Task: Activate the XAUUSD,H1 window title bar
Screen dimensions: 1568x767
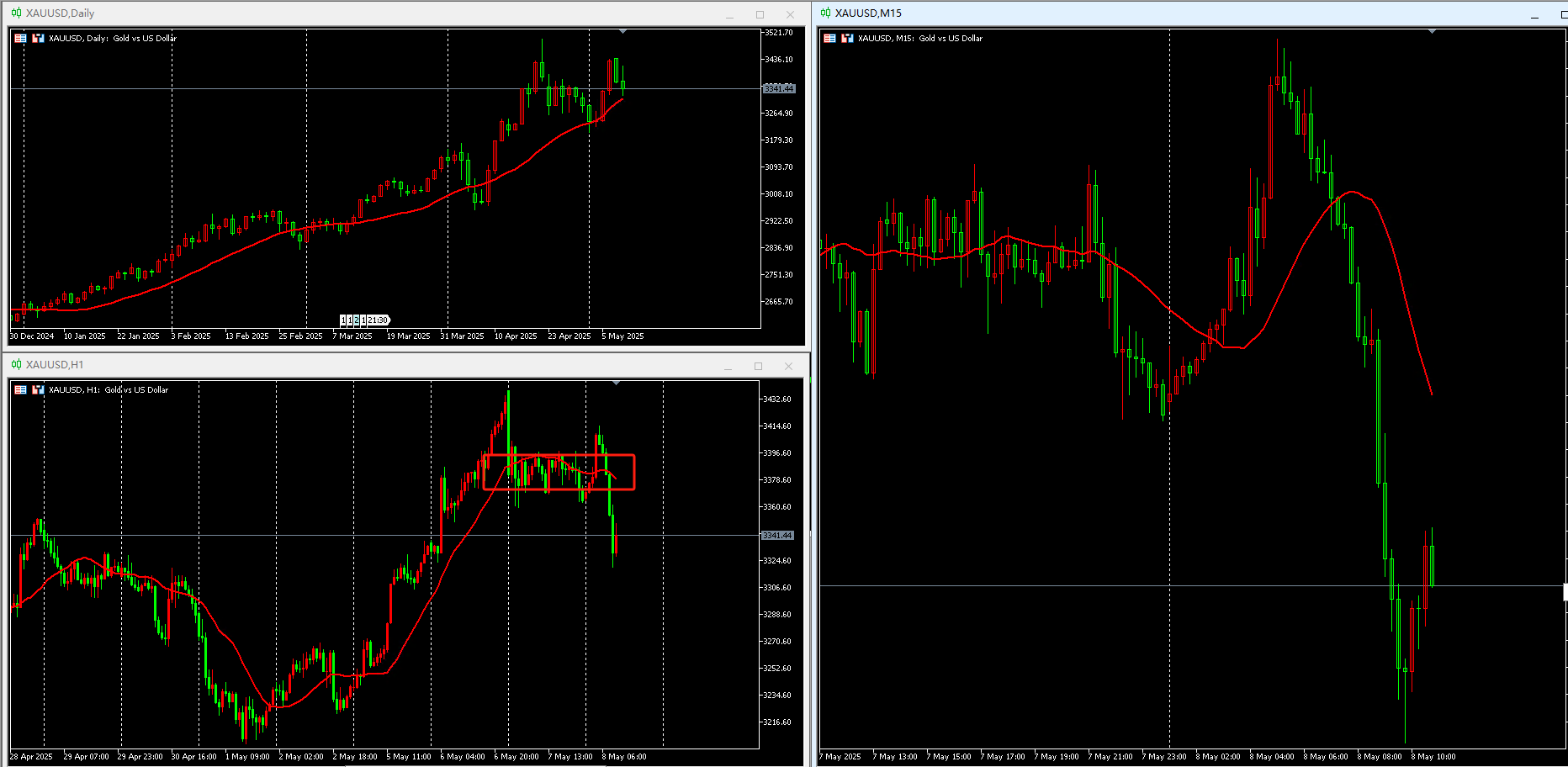Action: (x=336, y=365)
